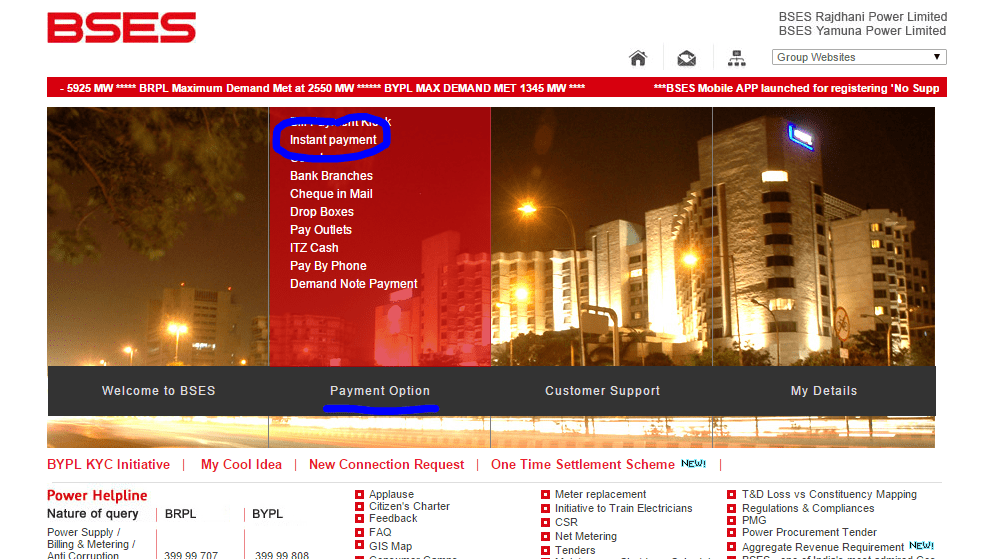Open Meter replacement link
The image size is (992, 559).
click(x=600, y=494)
